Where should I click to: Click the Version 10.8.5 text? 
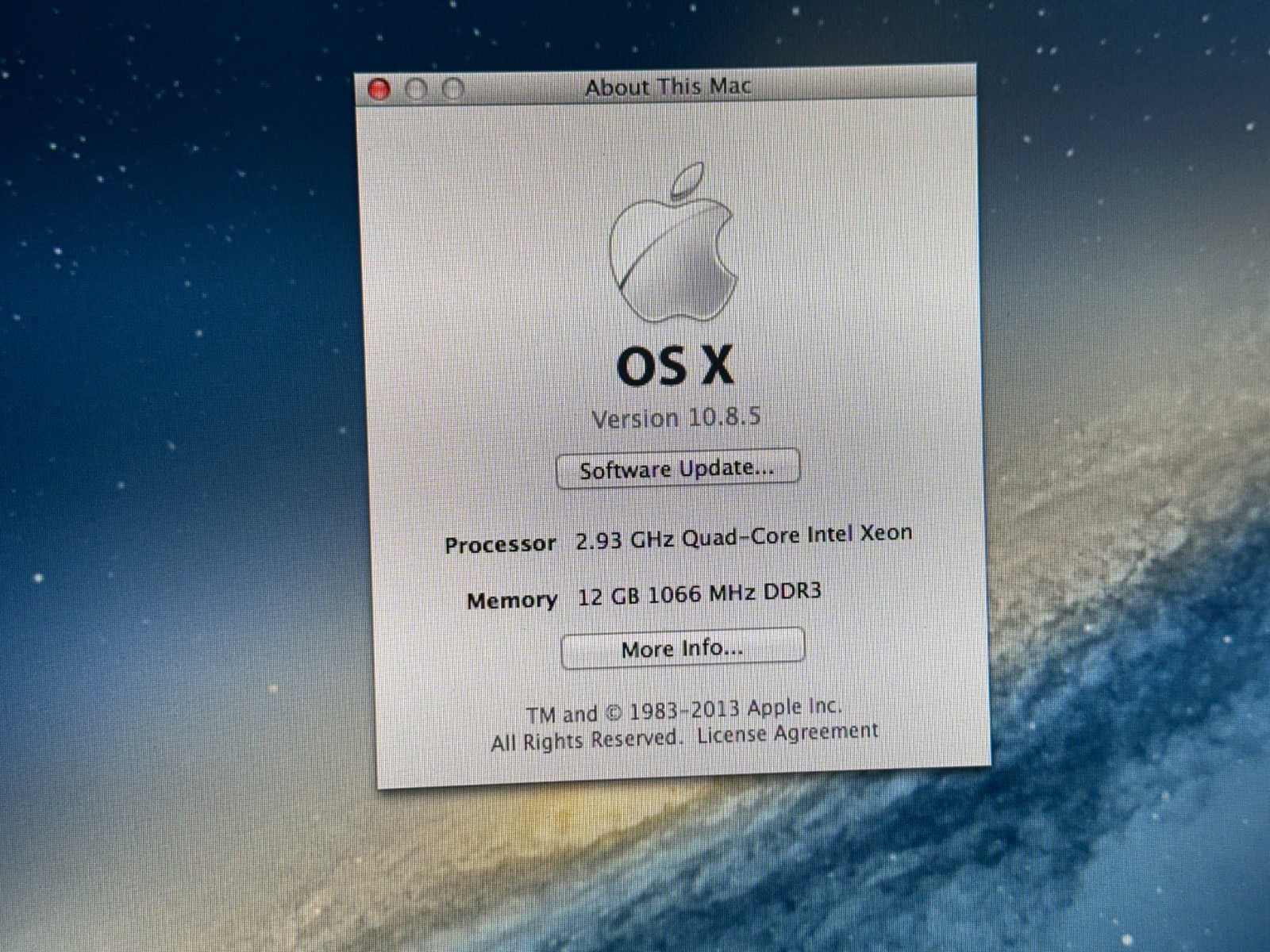click(676, 417)
